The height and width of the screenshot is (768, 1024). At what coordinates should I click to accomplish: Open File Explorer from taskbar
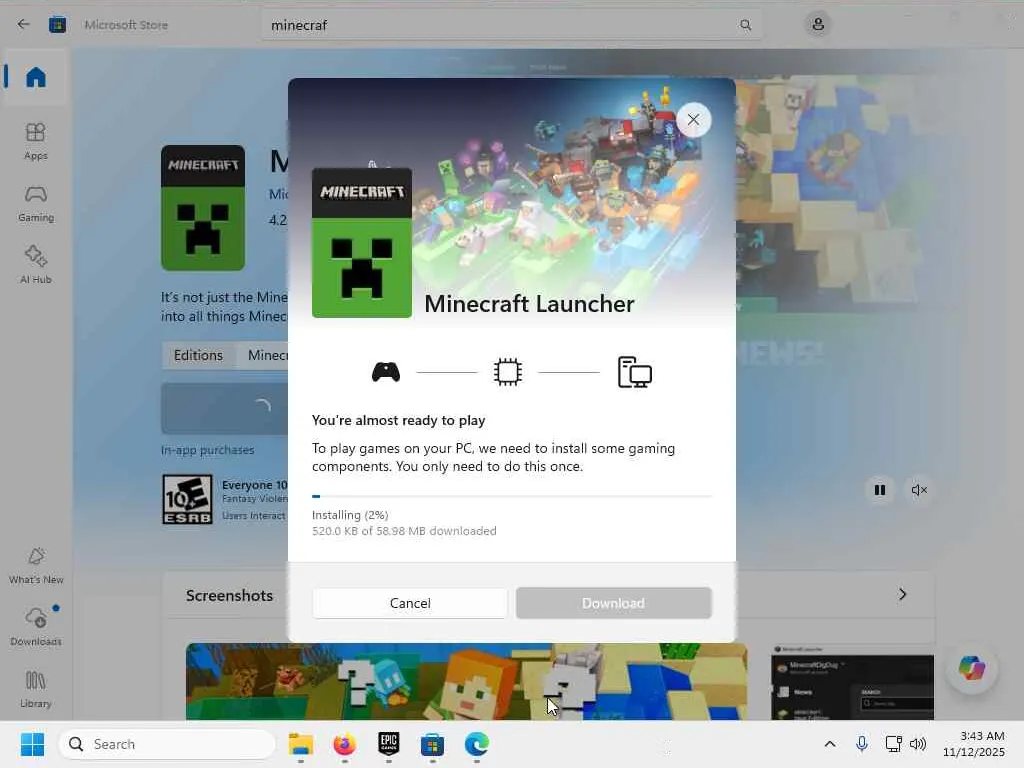(300, 744)
